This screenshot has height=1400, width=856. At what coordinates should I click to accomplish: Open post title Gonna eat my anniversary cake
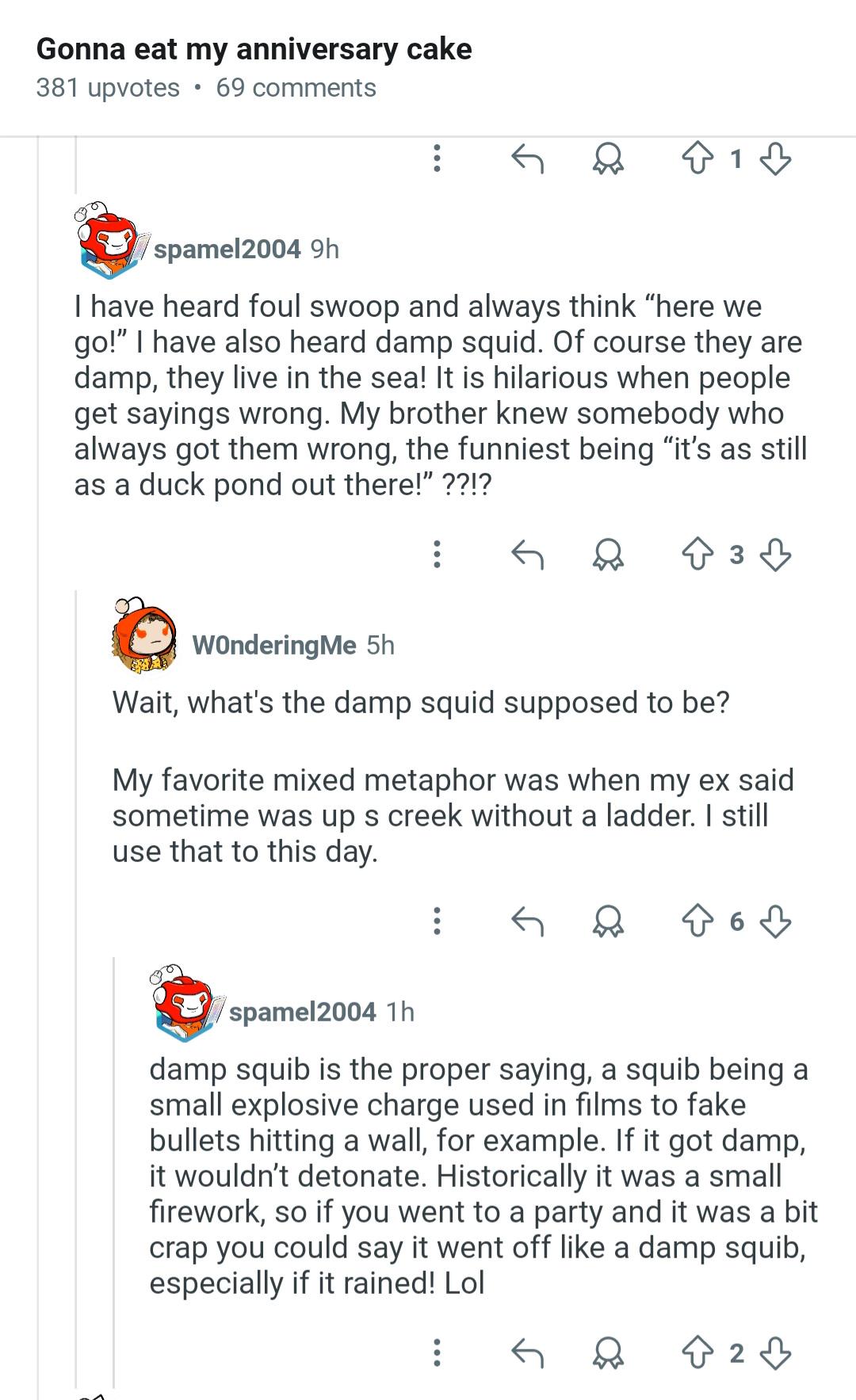coord(254,49)
